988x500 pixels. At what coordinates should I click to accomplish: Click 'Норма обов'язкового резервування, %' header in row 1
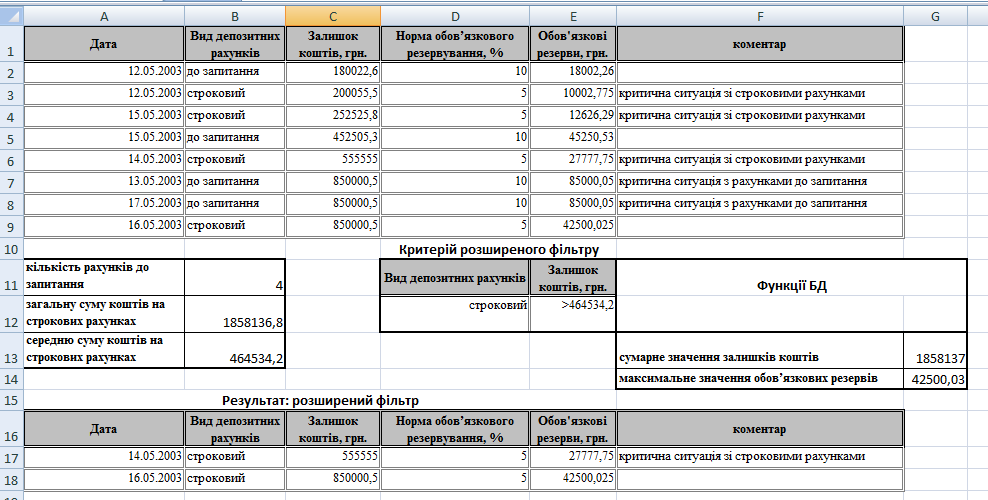[455, 44]
